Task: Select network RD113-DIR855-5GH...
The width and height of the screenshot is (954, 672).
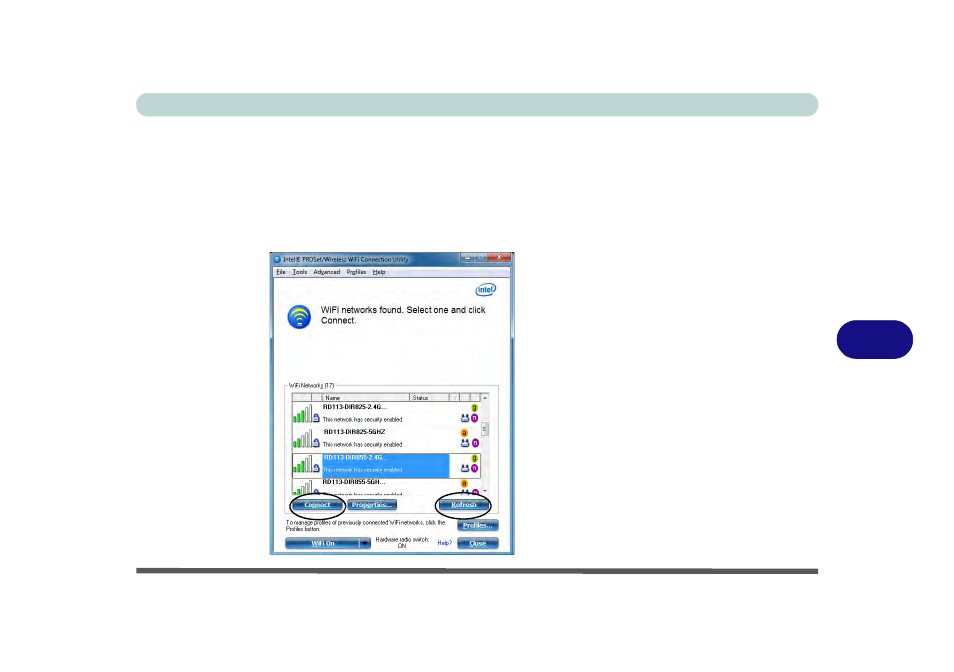Action: 386,487
